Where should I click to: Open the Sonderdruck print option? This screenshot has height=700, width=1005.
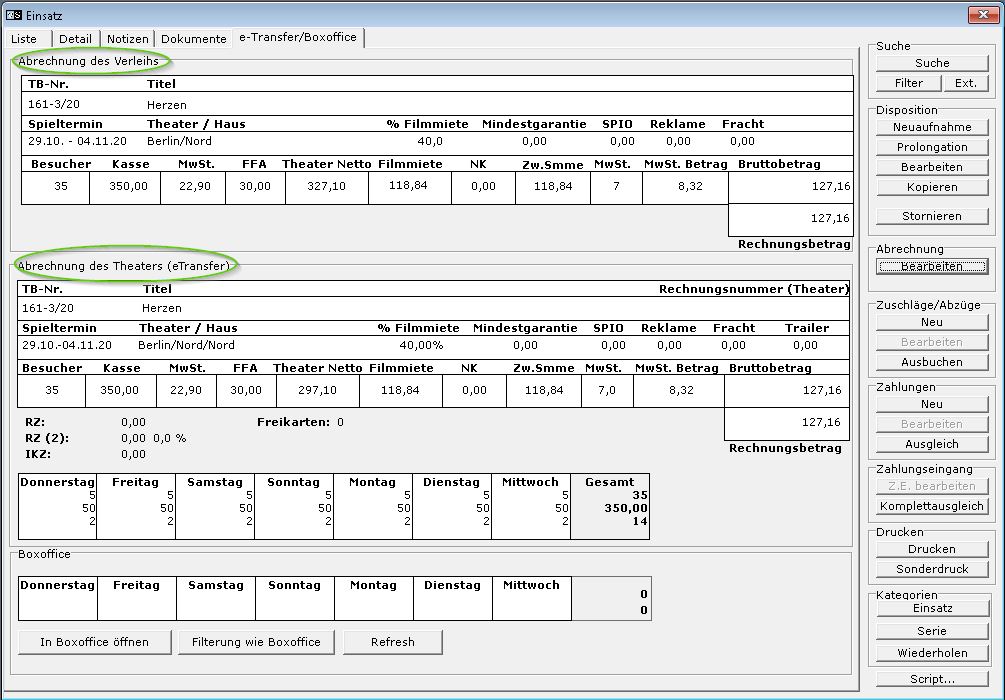click(931, 569)
